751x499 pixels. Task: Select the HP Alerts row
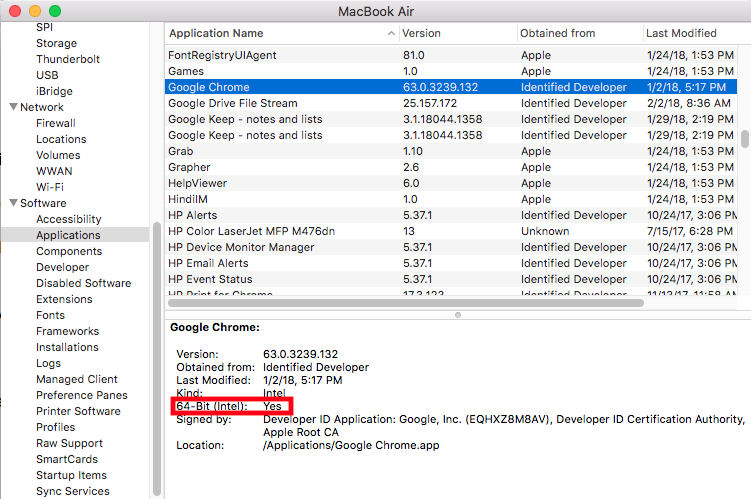click(x=451, y=215)
